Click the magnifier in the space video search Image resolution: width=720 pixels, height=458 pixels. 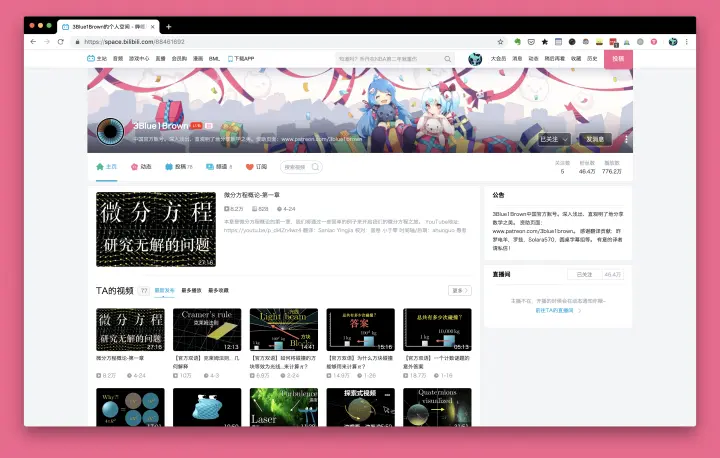pos(315,167)
